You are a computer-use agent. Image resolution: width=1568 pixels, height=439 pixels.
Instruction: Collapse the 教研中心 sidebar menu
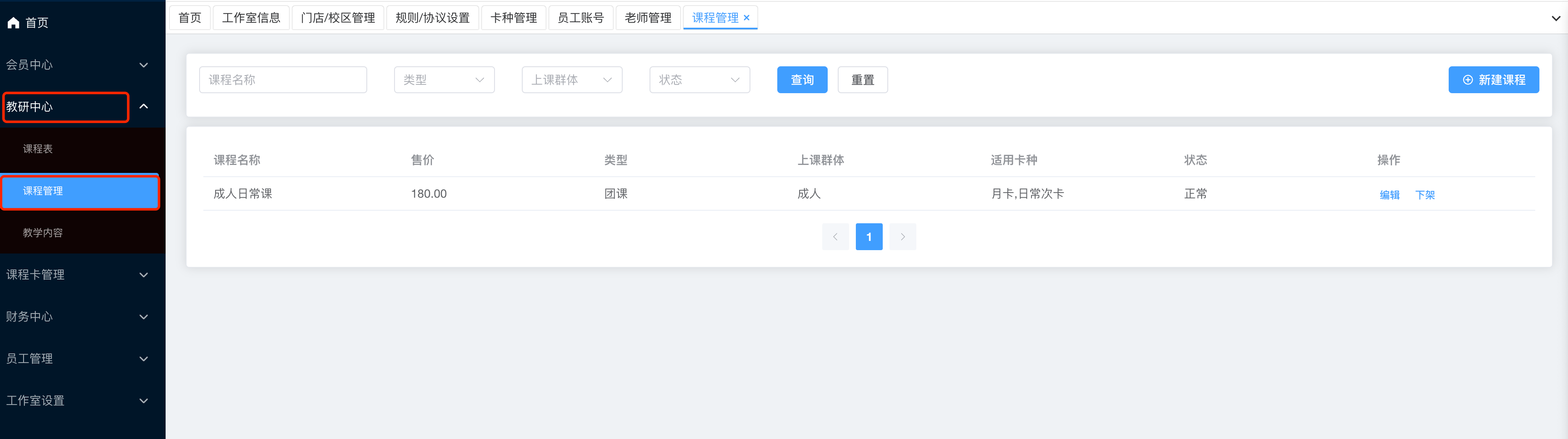click(83, 107)
